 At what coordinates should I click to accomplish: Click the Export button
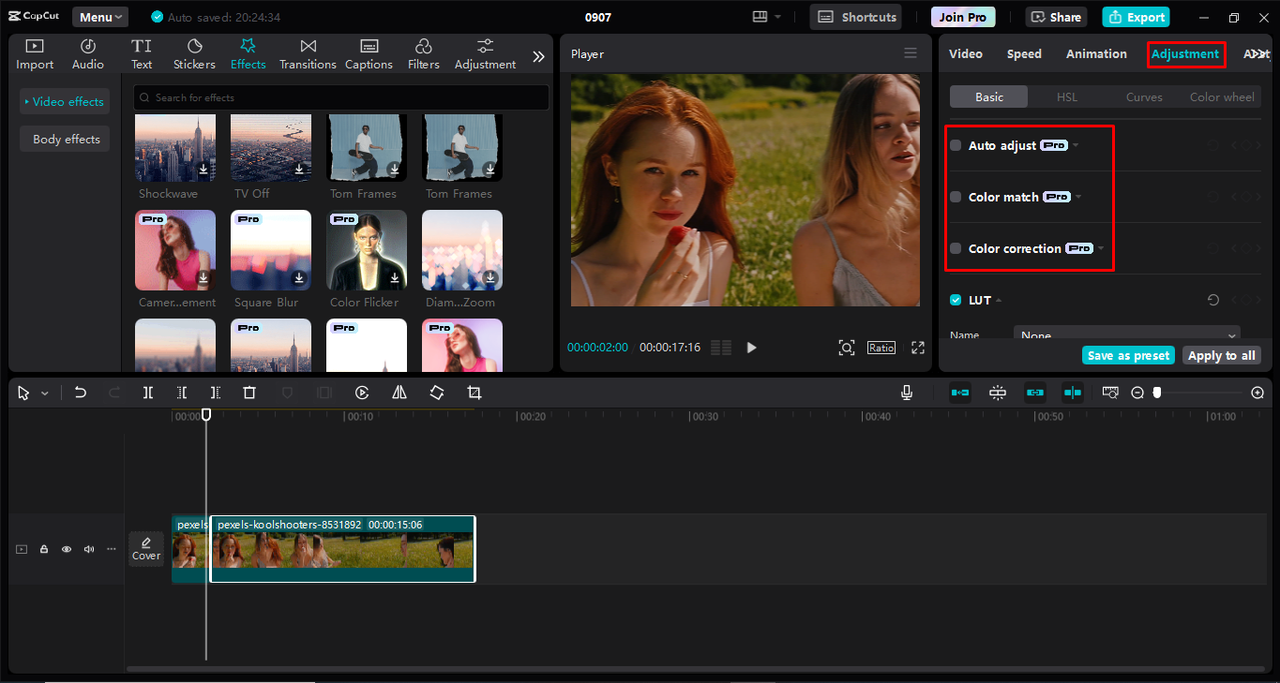pos(1136,17)
